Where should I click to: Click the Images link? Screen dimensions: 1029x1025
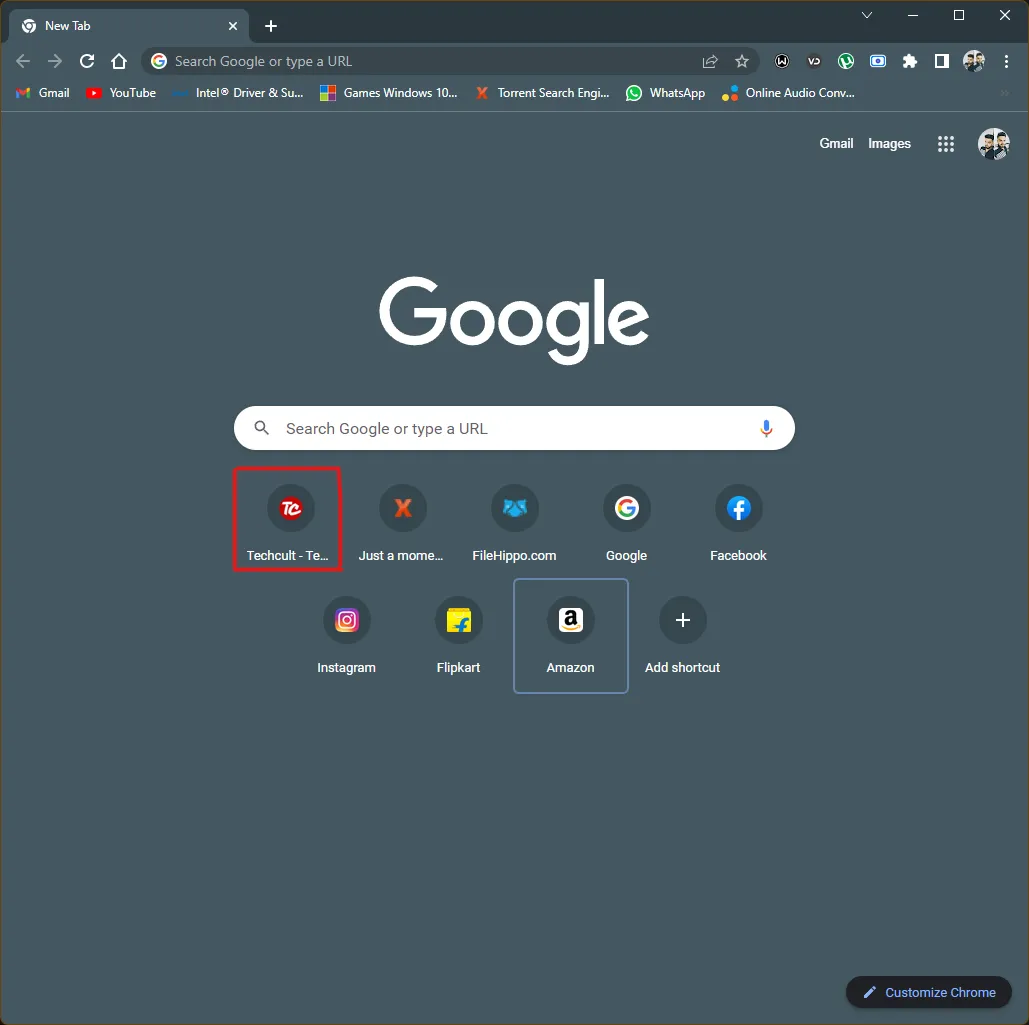point(889,143)
